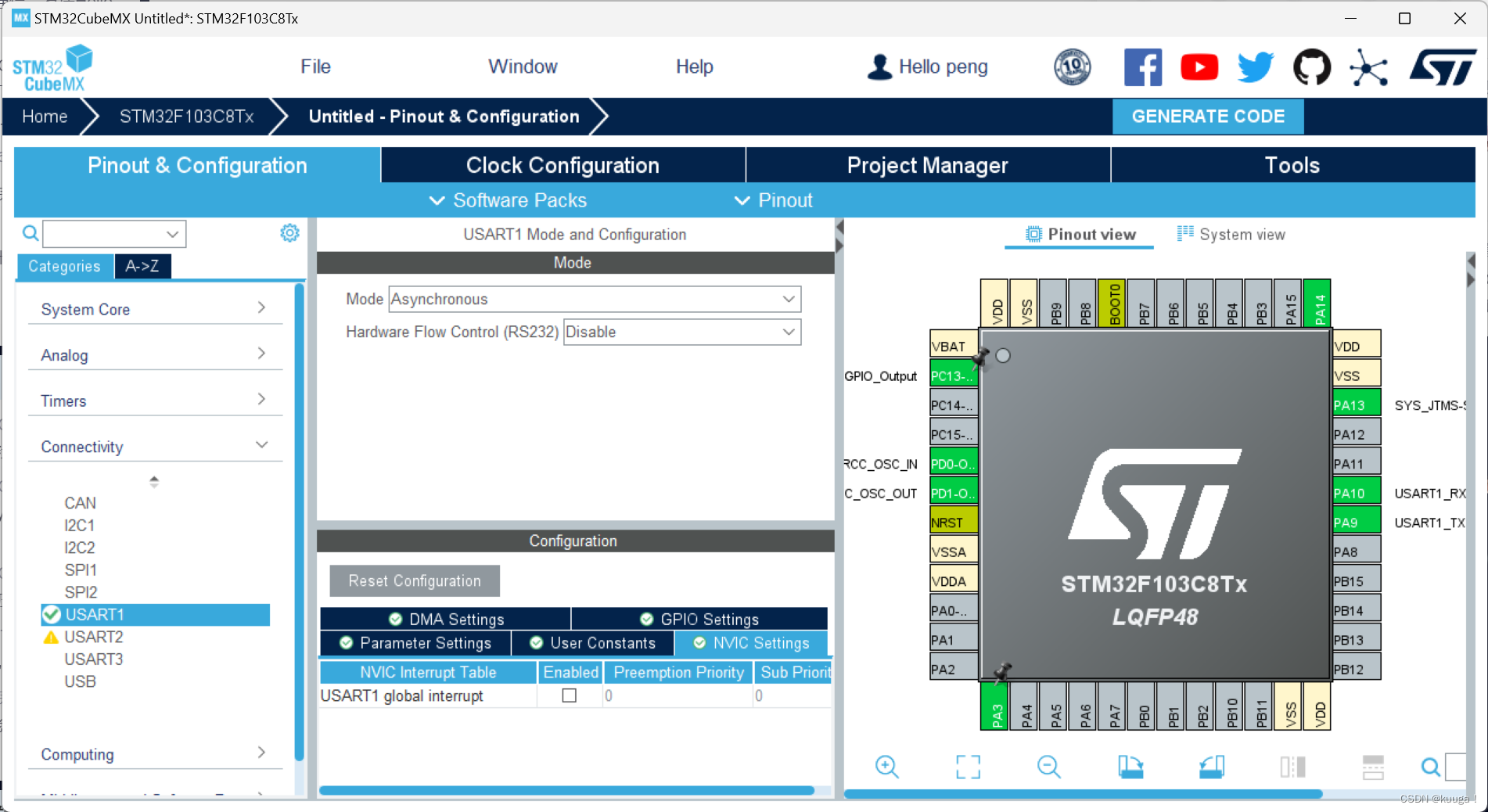
Task: Open the Help menu
Action: [694, 66]
